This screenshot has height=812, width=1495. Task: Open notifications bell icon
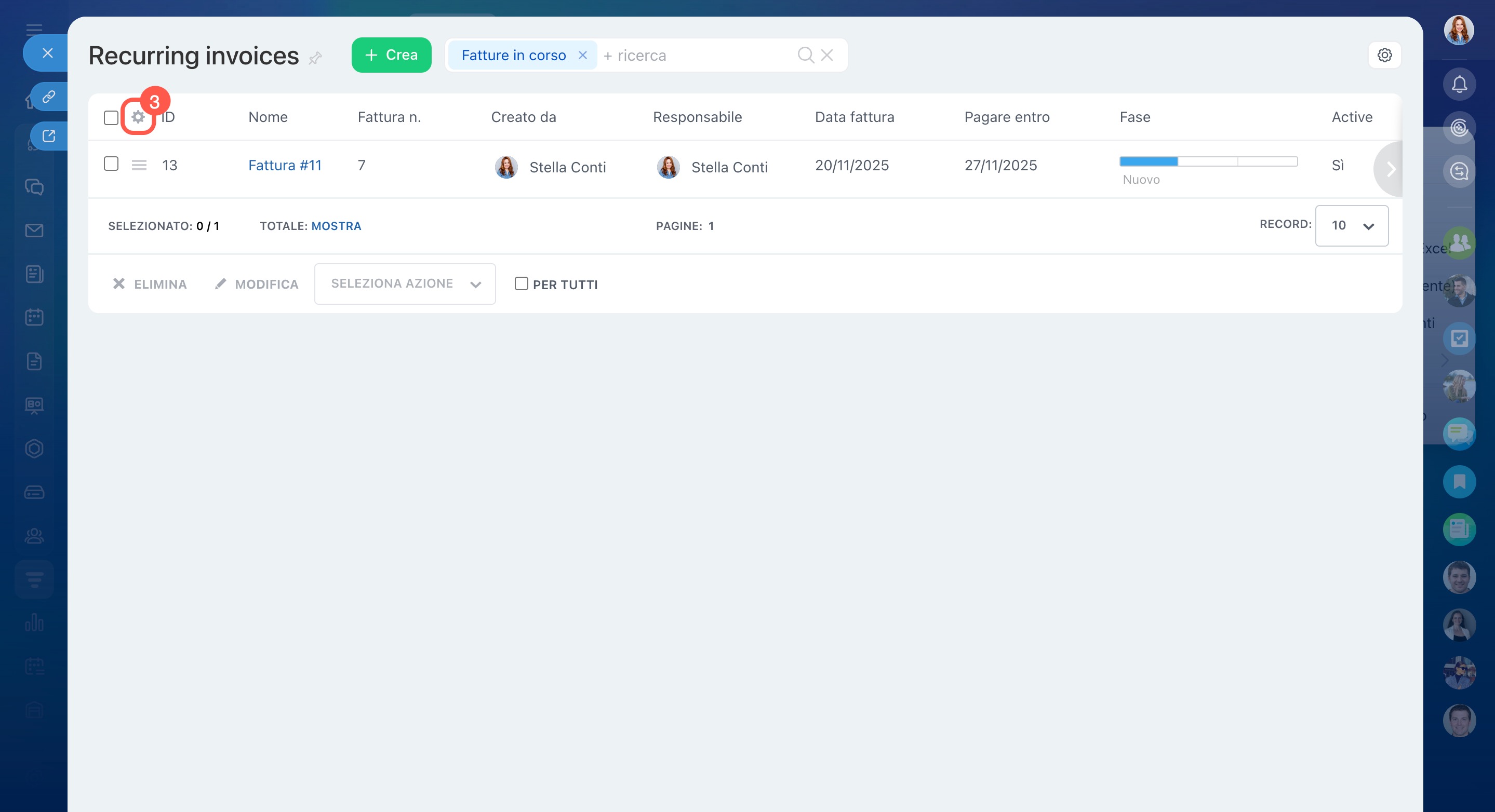1459,85
